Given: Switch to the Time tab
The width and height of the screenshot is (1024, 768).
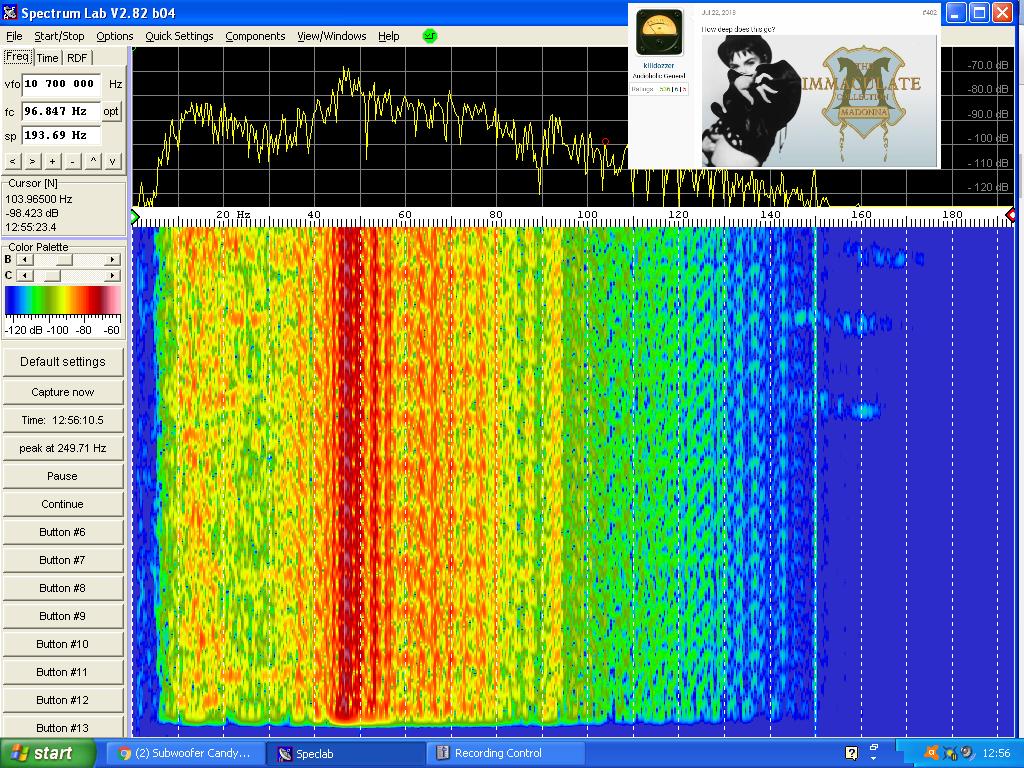Looking at the screenshot, I should click(x=48, y=58).
